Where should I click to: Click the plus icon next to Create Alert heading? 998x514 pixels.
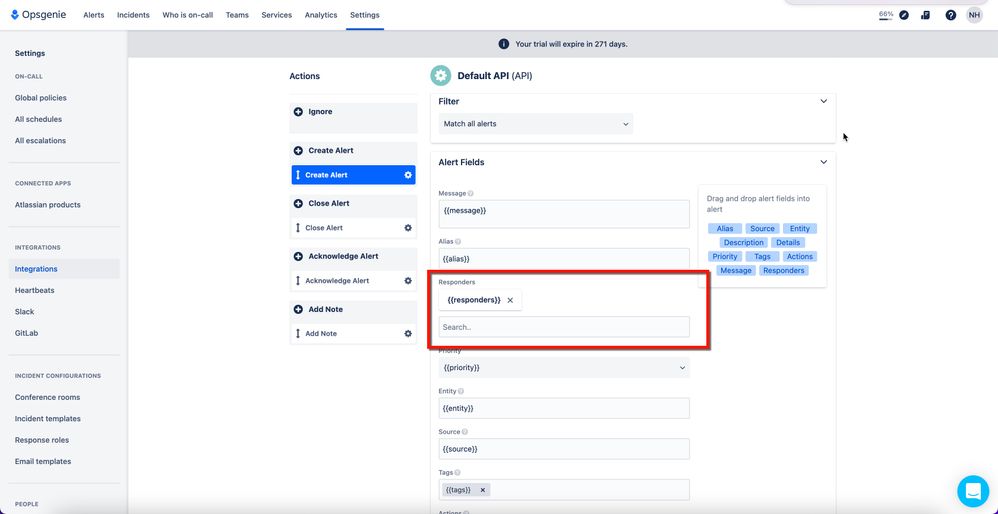[298, 151]
